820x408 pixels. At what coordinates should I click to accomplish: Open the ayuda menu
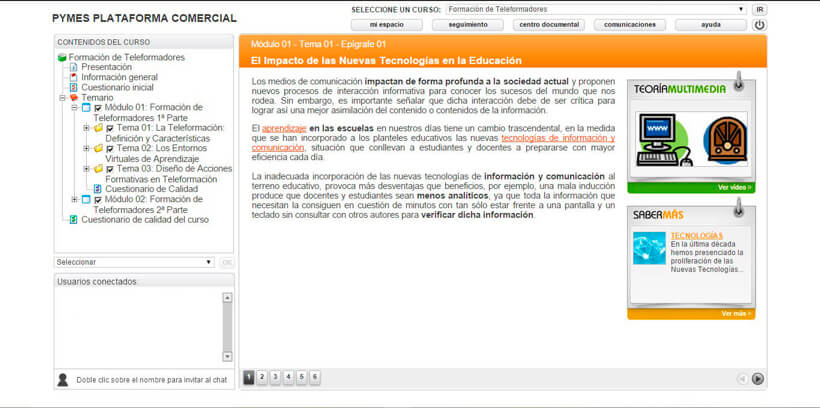(x=711, y=25)
